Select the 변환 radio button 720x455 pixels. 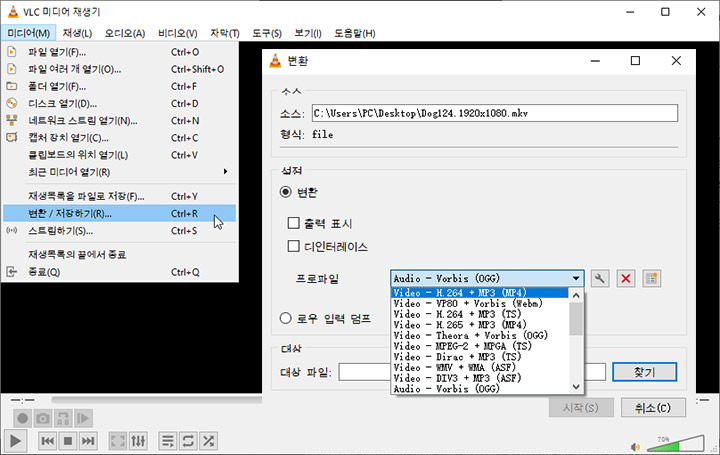(286, 192)
